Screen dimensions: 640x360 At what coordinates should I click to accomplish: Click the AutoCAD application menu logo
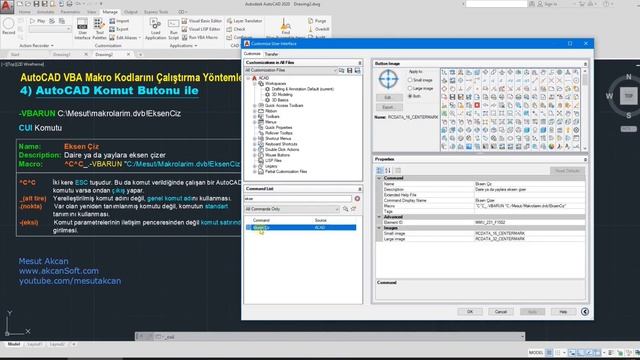(6, 7)
